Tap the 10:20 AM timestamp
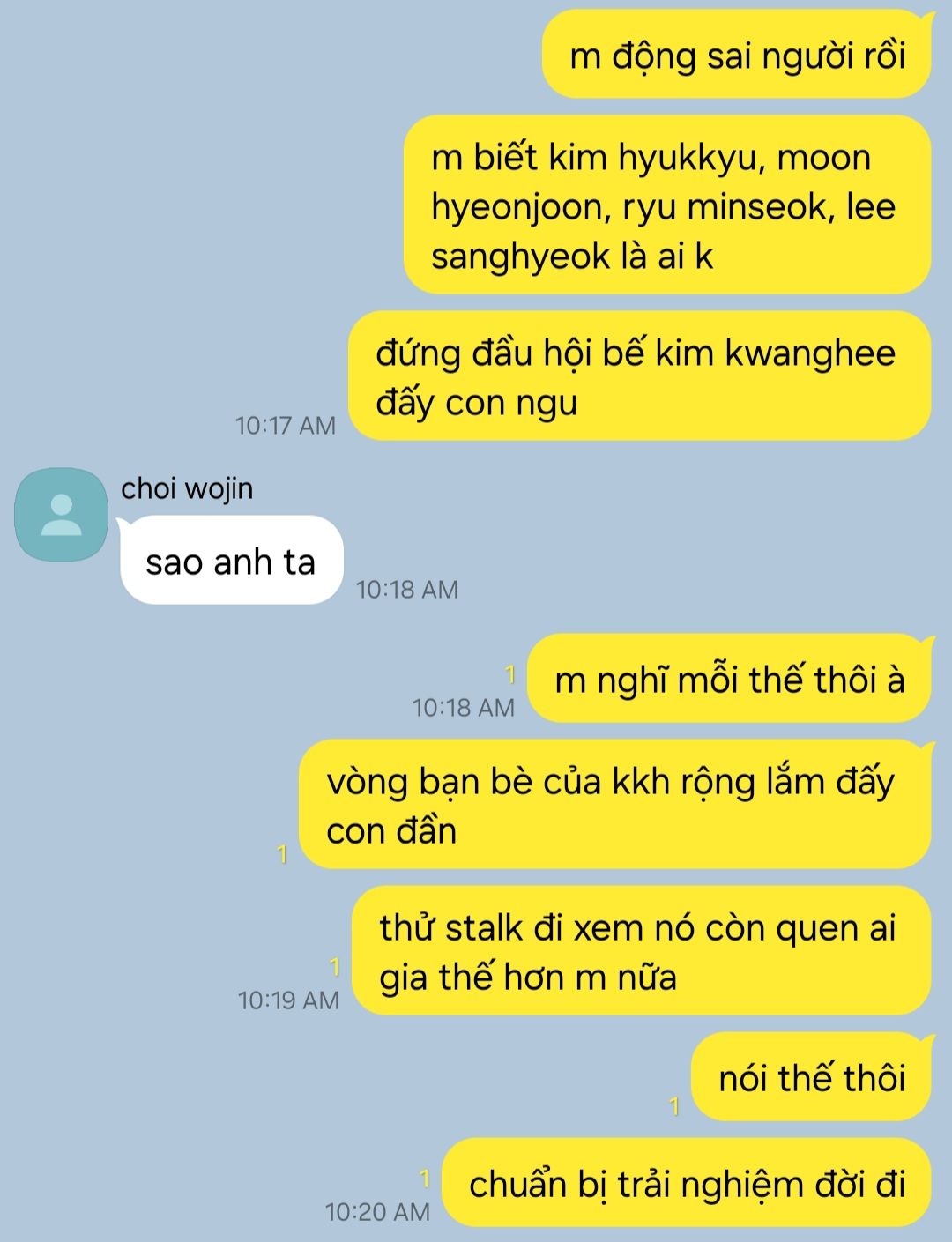 pos(377,1212)
